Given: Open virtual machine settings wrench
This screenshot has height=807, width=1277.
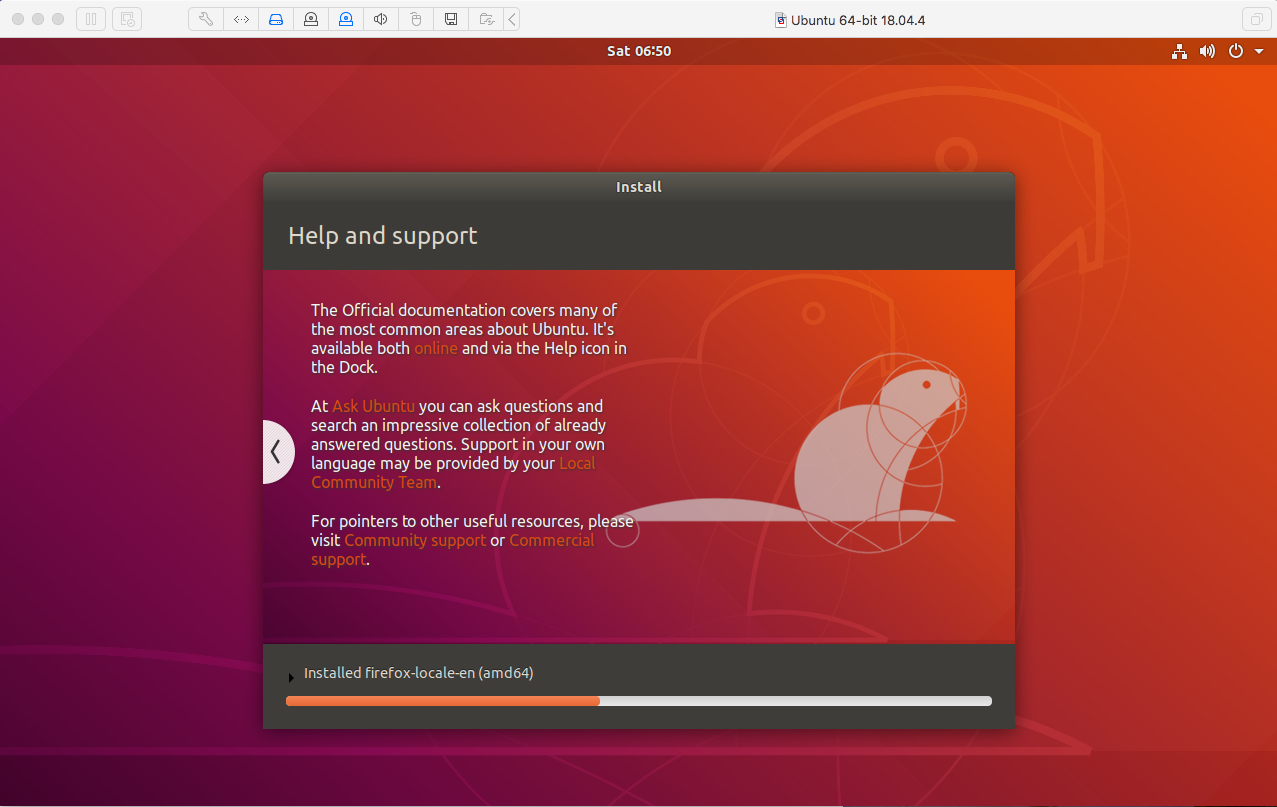Looking at the screenshot, I should coord(206,19).
